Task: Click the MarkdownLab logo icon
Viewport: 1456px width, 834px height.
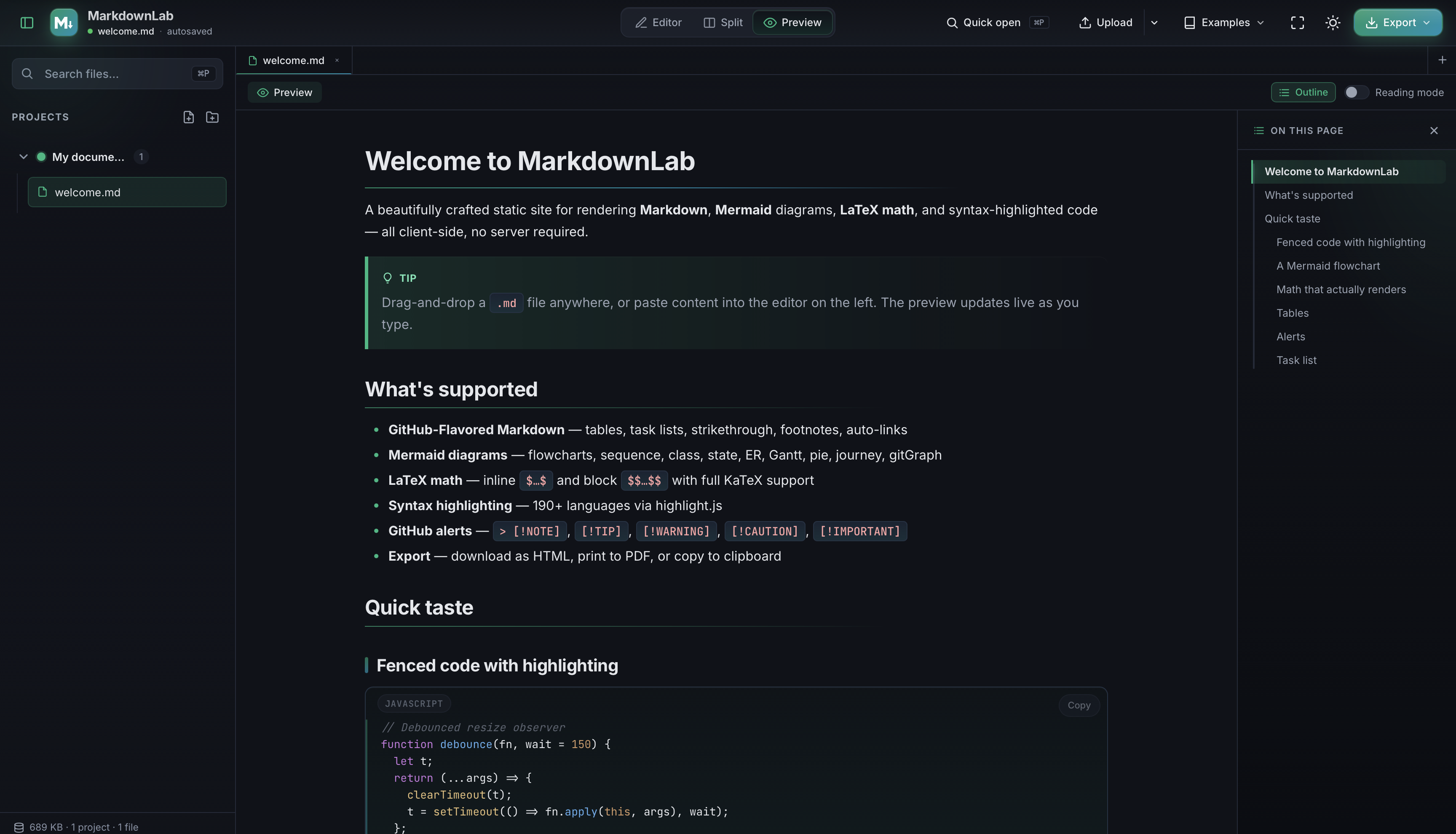Action: coord(64,22)
